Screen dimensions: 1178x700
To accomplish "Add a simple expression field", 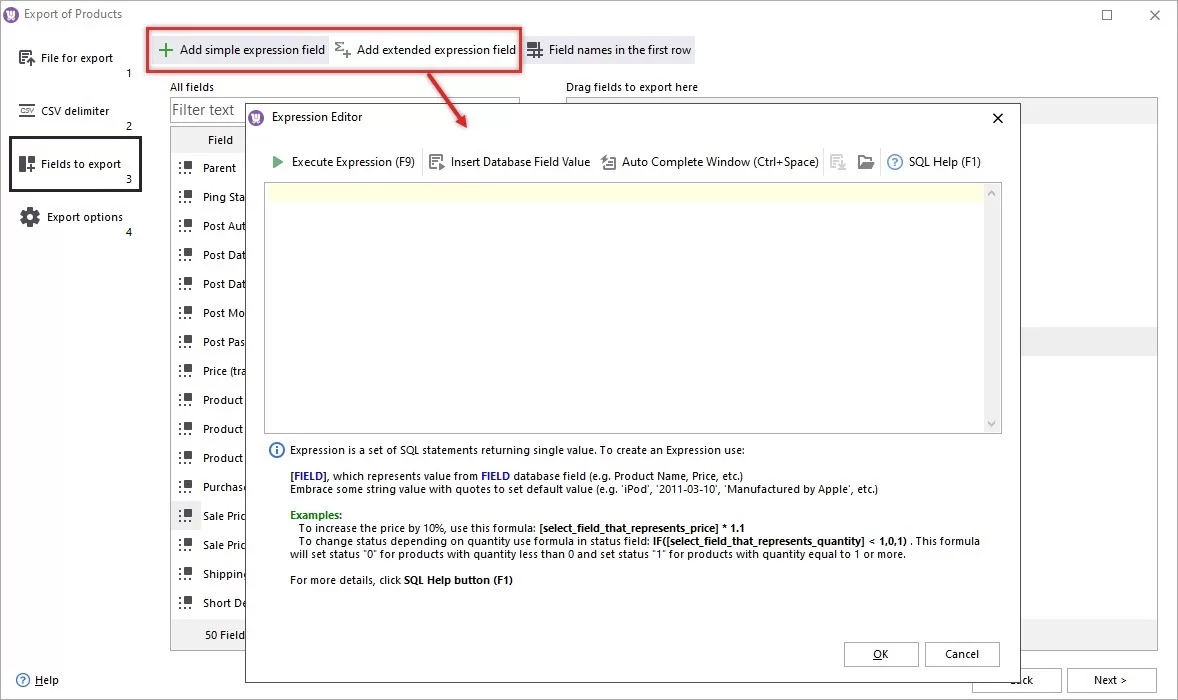I will click(x=240, y=49).
